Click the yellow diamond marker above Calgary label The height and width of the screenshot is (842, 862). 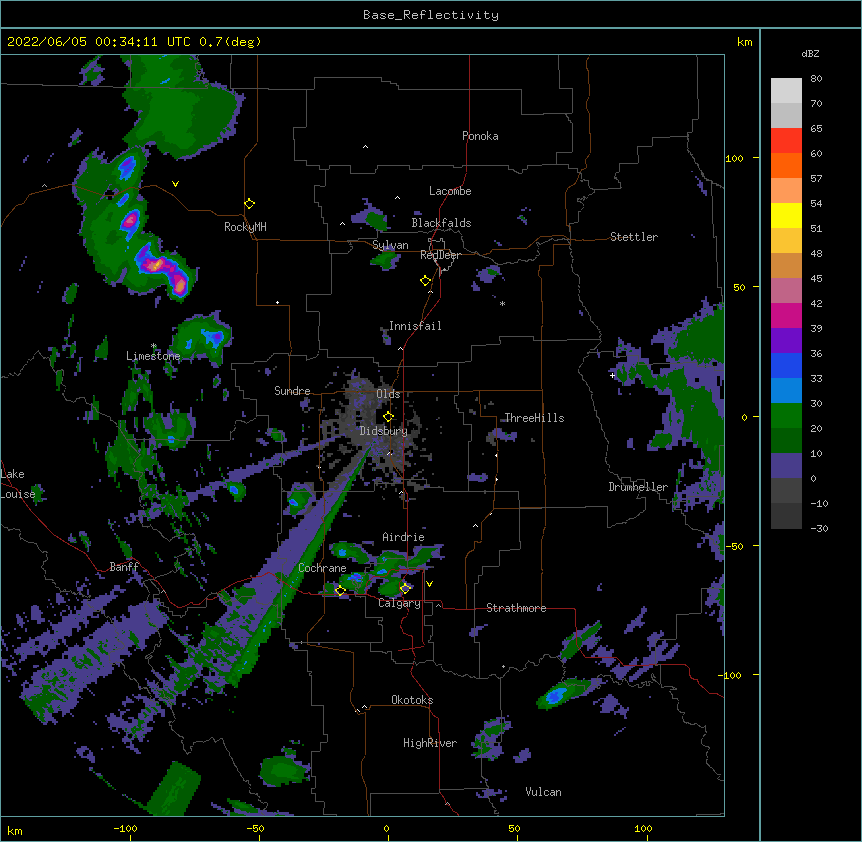[405, 589]
